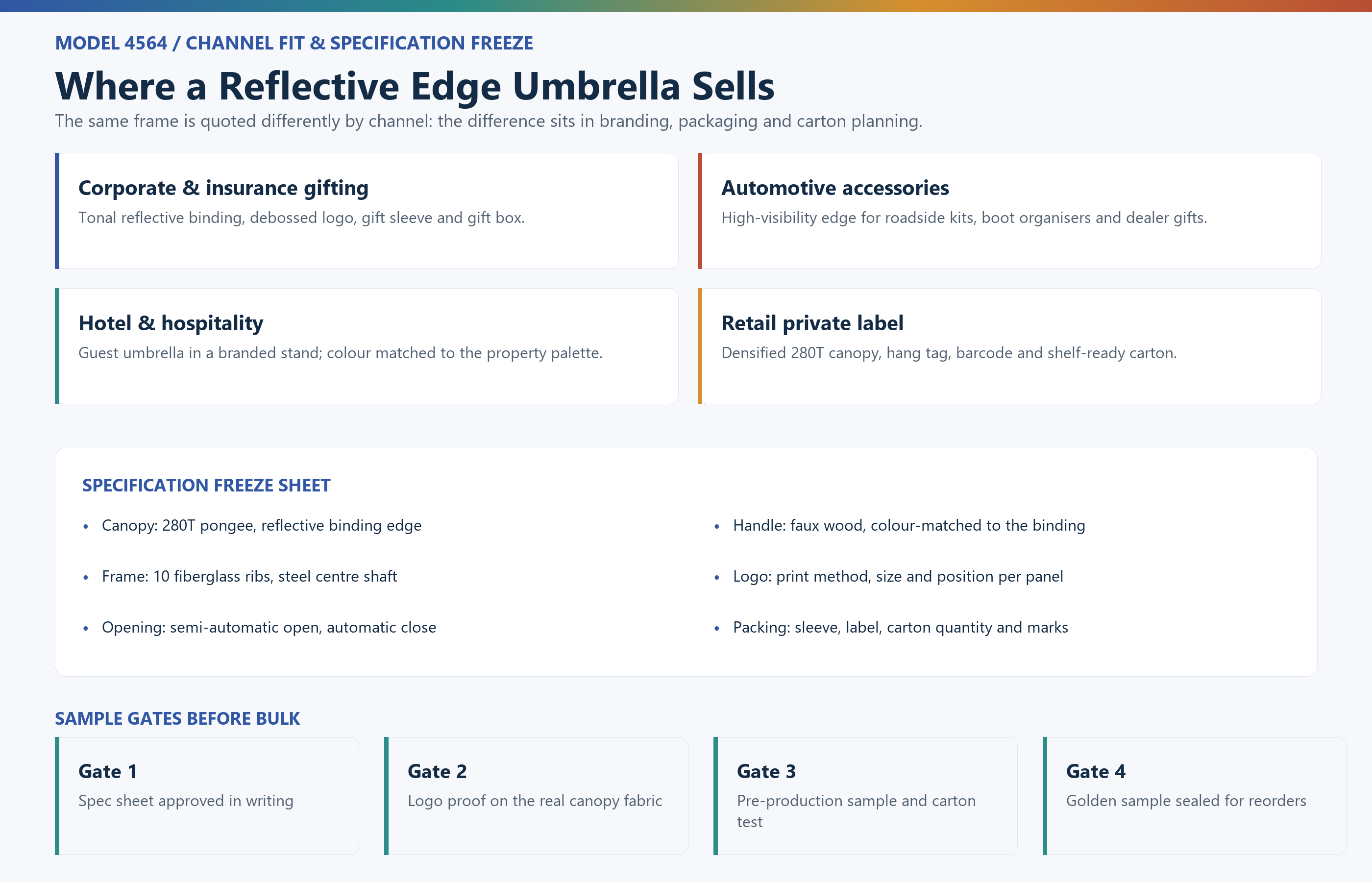Select the Canopy 280T pongee bullet item
Viewport: 1372px width, 882px height.
tap(262, 525)
